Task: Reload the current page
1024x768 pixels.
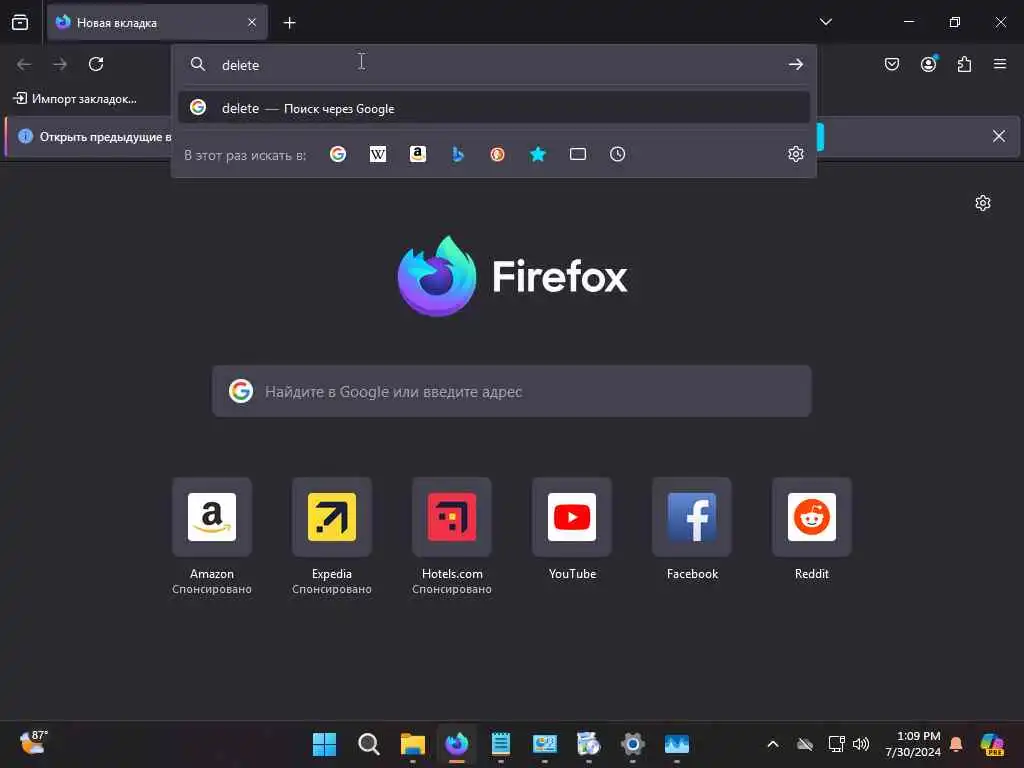Action: 96,64
